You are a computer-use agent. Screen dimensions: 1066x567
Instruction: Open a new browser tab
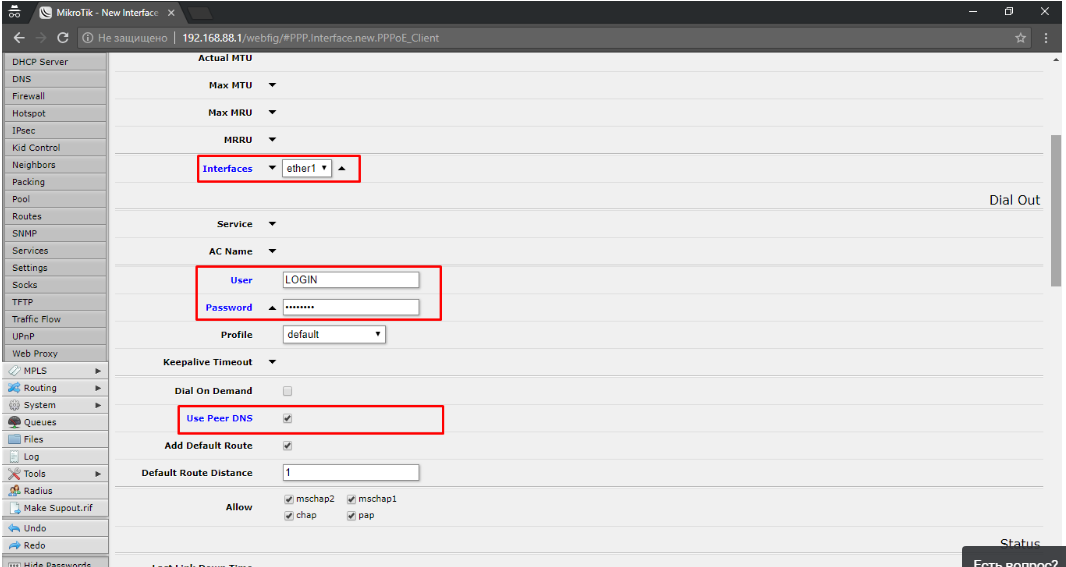tap(199, 13)
